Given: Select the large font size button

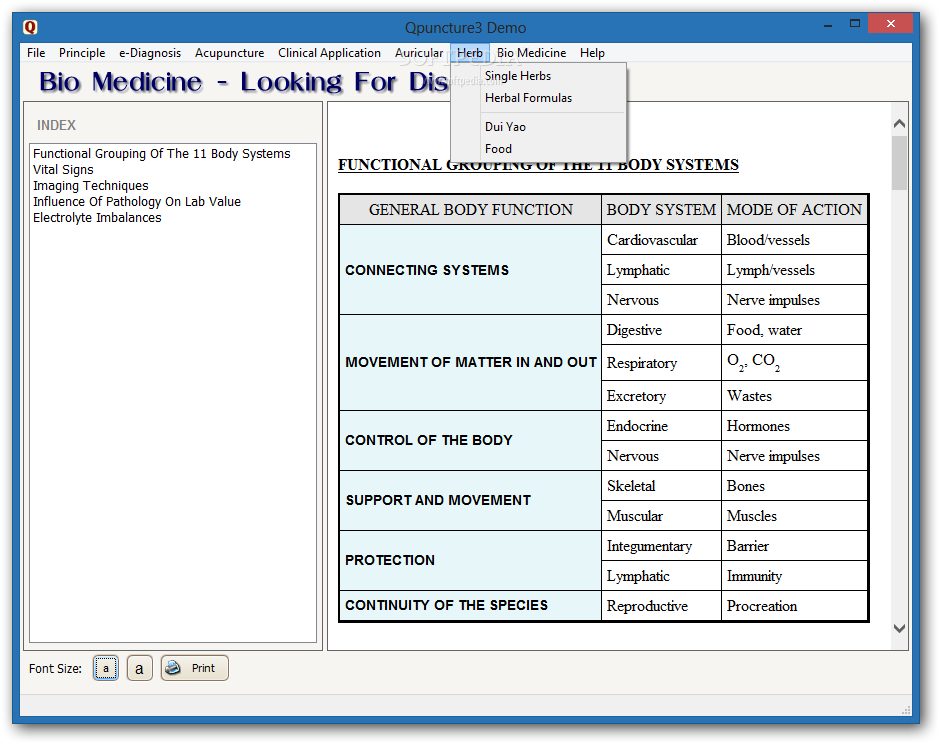Looking at the screenshot, I should [139, 668].
